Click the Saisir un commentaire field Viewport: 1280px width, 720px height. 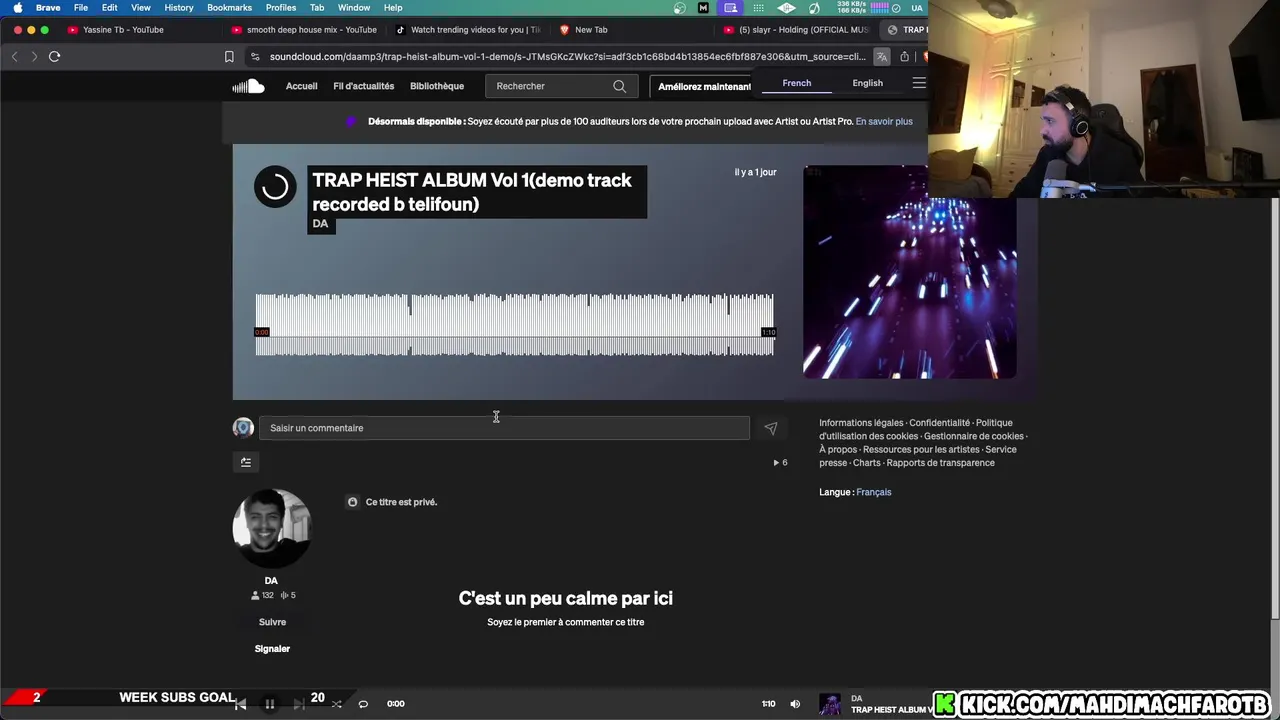tap(504, 428)
